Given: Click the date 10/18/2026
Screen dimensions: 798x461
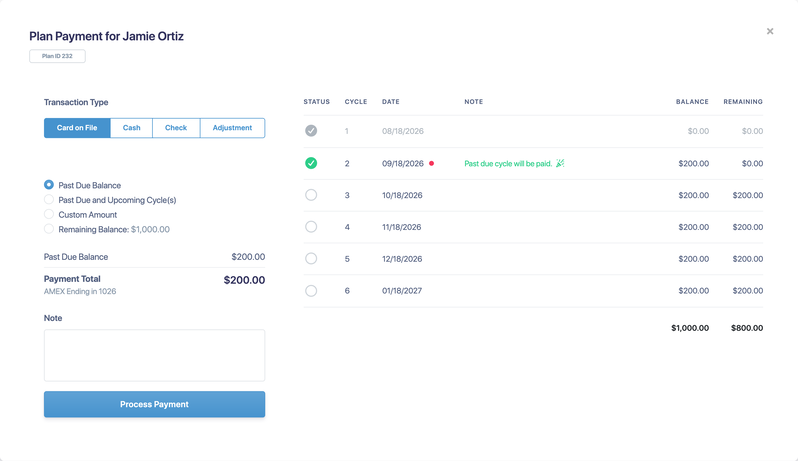Looking at the screenshot, I should pyautogui.click(x=403, y=195).
